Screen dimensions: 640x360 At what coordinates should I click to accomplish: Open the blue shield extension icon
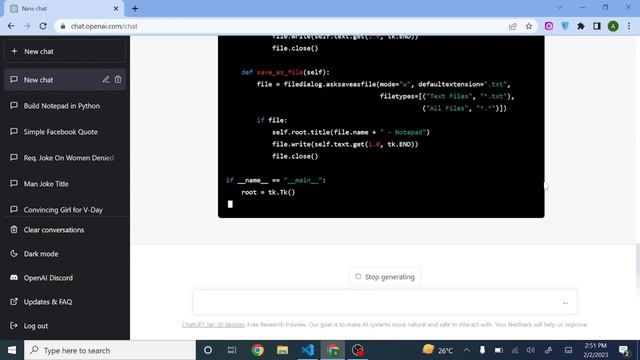click(565, 26)
